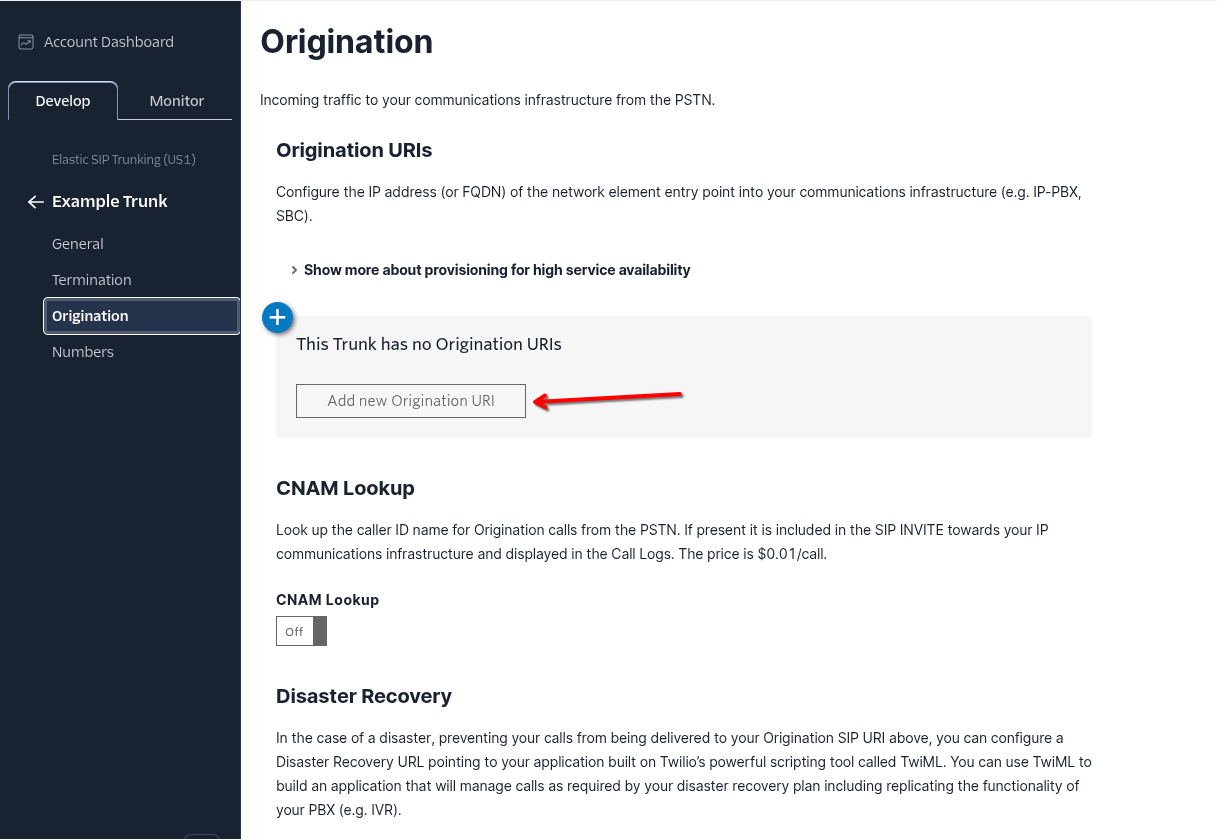Click the dark handle of CNAM switch
This screenshot has height=839, width=1217.
pyautogui.click(x=320, y=631)
